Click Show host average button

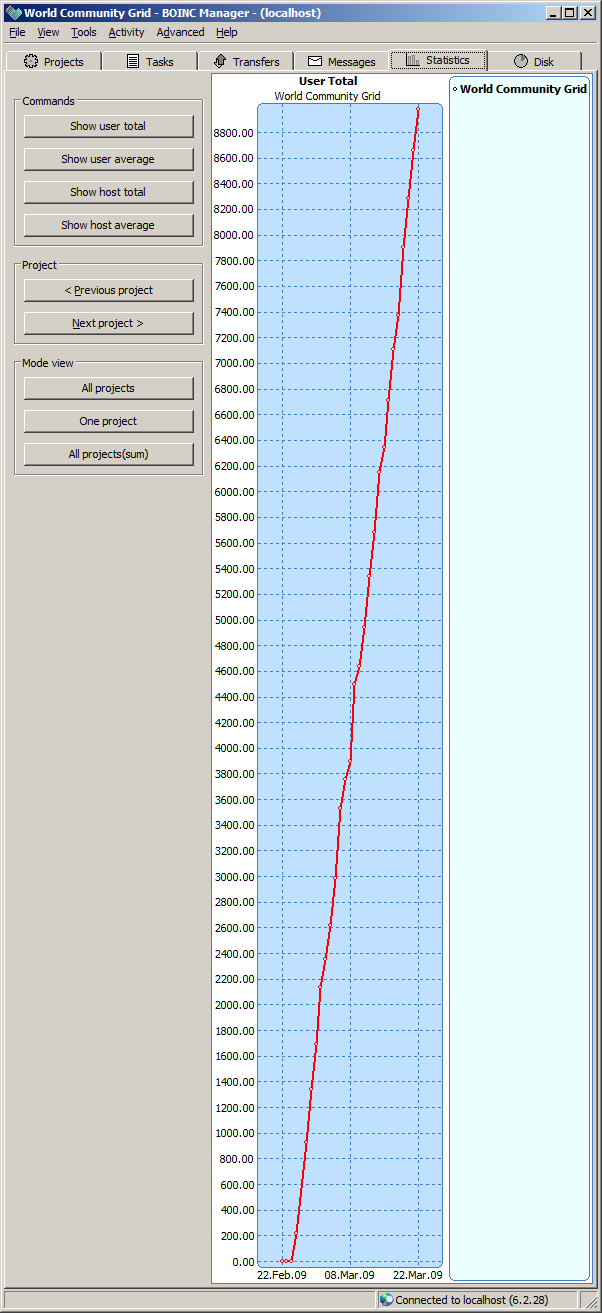coord(108,225)
